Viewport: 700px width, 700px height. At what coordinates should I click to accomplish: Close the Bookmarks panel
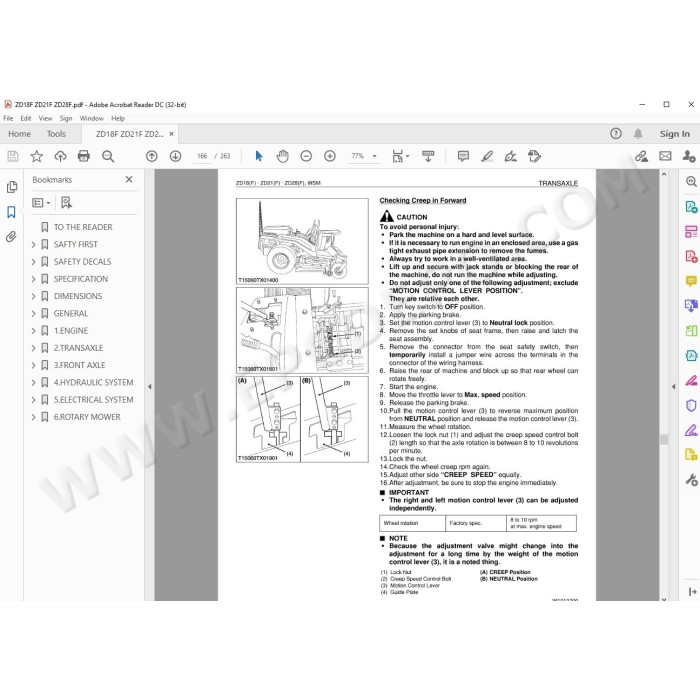click(x=129, y=179)
